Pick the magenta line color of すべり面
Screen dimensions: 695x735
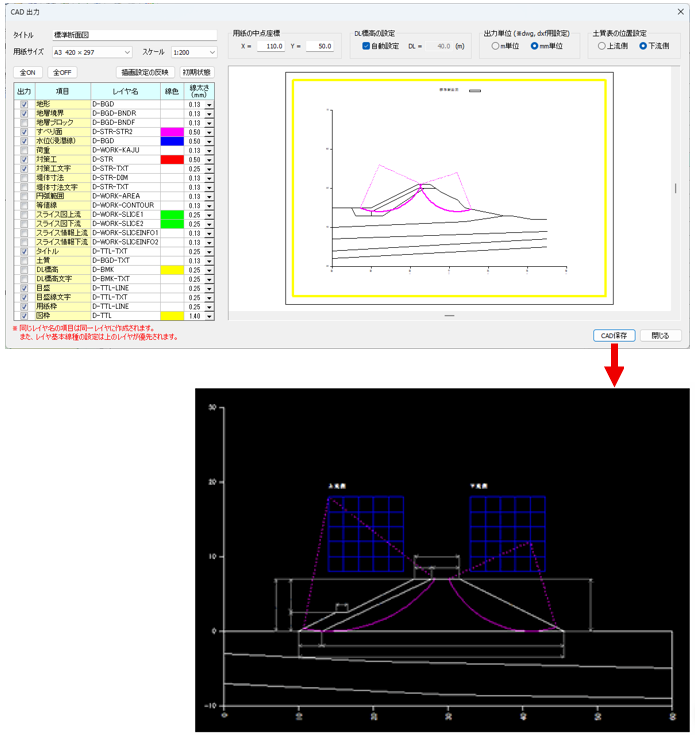click(172, 132)
